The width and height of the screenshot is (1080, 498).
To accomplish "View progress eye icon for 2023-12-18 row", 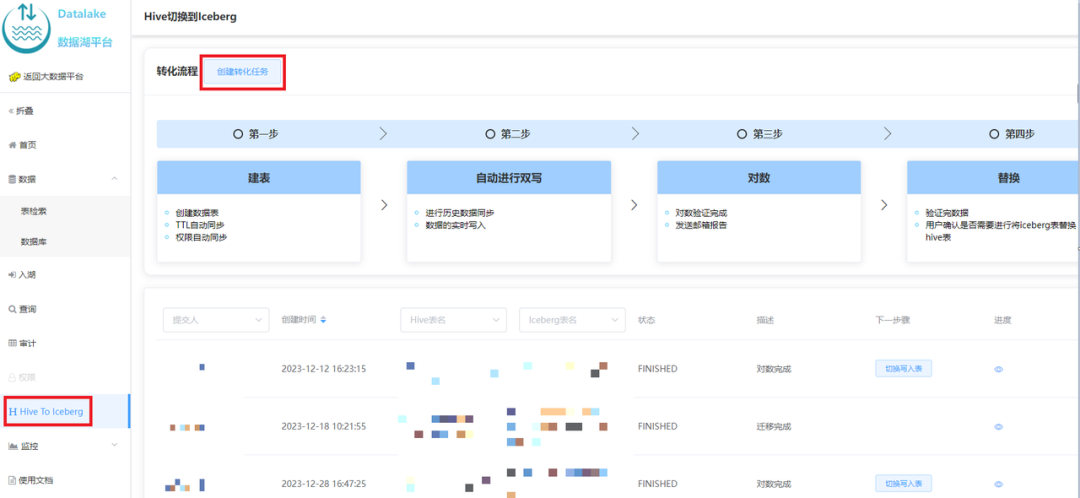I will [x=999, y=427].
